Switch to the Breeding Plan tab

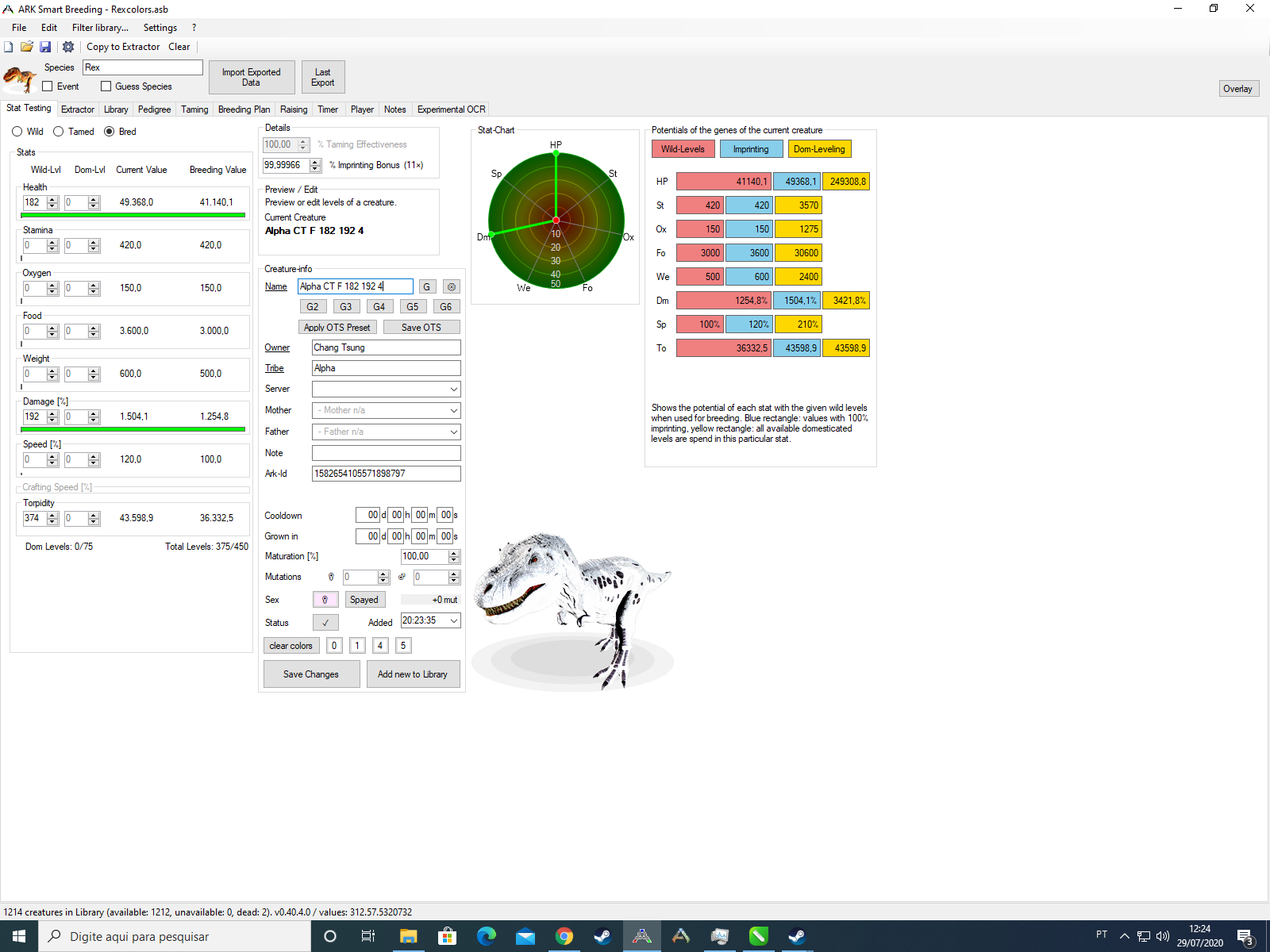pos(244,109)
